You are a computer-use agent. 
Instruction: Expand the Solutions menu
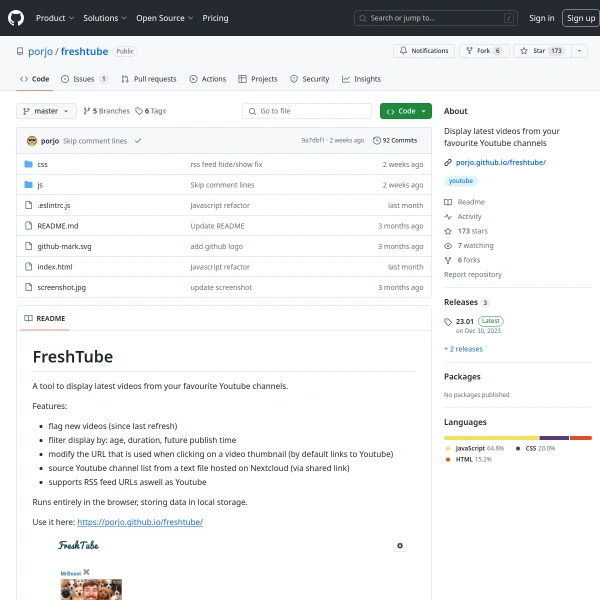pyautogui.click(x=104, y=18)
